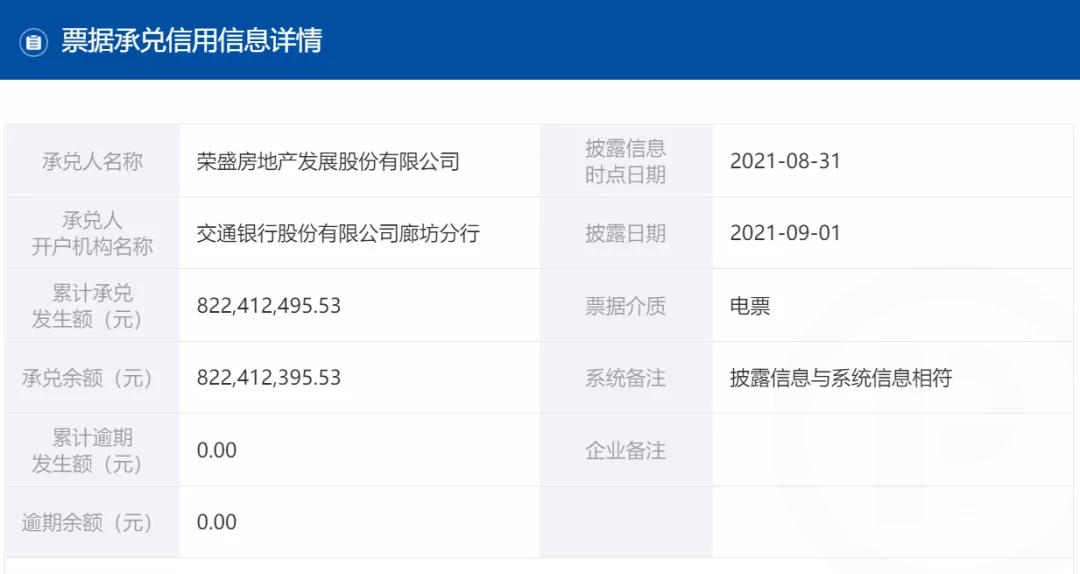Select the disclosure date 2021-09-01
Viewport: 1080px width, 574px height.
[785, 233]
